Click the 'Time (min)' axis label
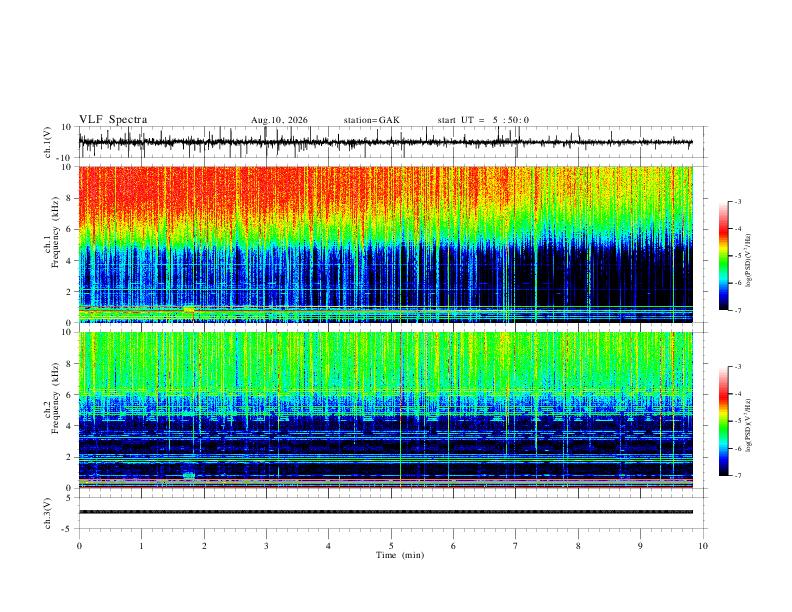Image resolution: width=792 pixels, height=612 pixels. [x=400, y=555]
